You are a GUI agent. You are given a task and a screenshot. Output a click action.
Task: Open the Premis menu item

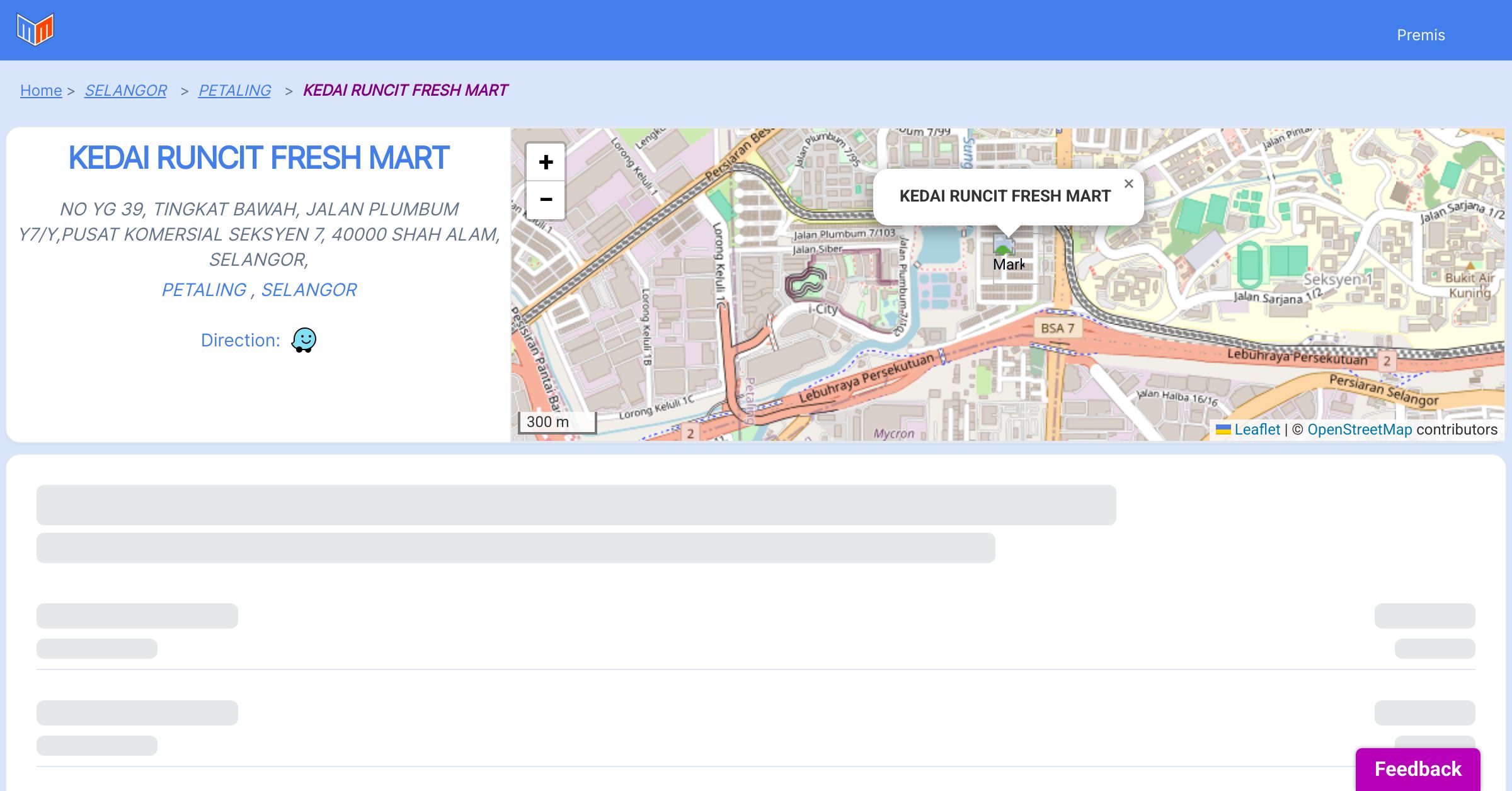pos(1421,35)
